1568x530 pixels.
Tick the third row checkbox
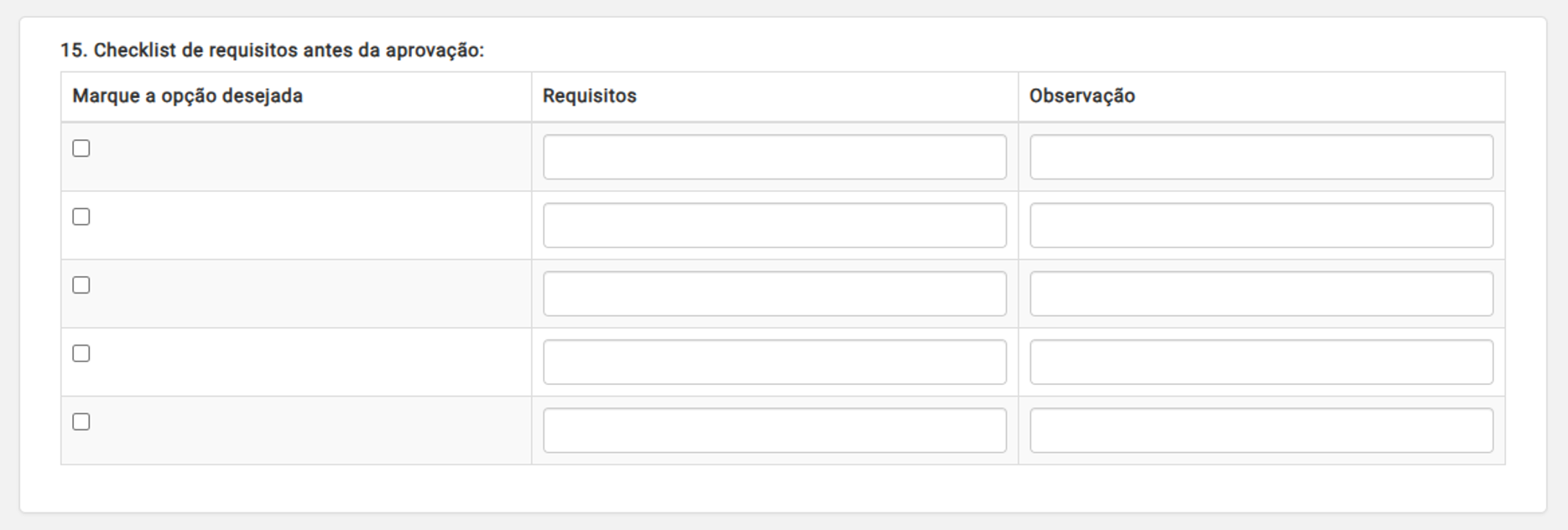[81, 285]
